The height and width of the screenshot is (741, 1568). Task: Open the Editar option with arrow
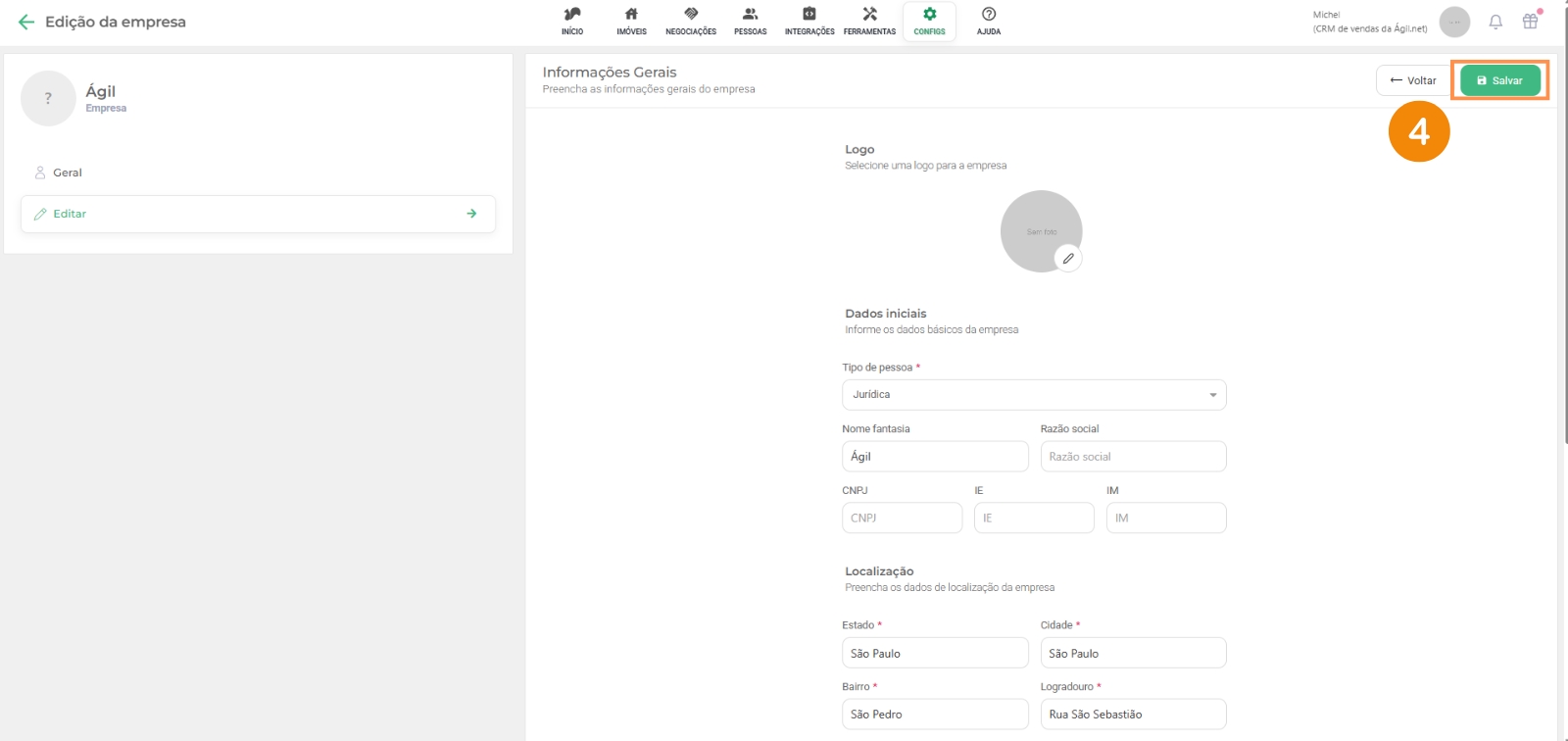258,214
